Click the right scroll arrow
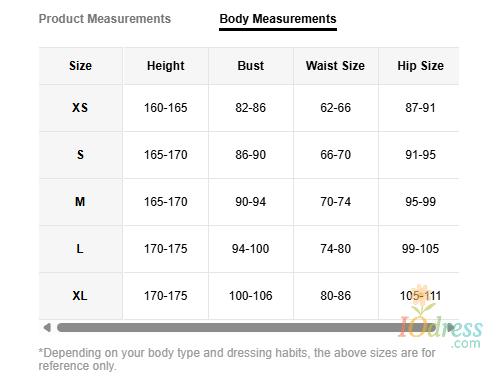504x388 pixels. coord(451,328)
